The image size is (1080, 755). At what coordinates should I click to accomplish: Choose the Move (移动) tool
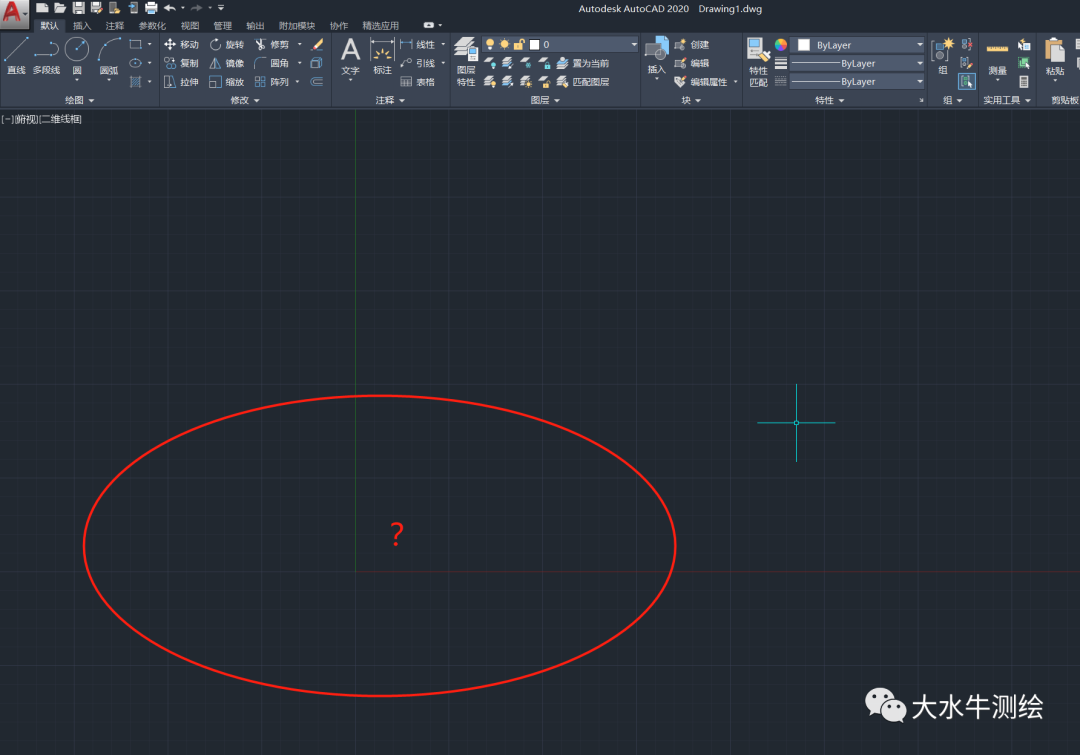(181, 45)
